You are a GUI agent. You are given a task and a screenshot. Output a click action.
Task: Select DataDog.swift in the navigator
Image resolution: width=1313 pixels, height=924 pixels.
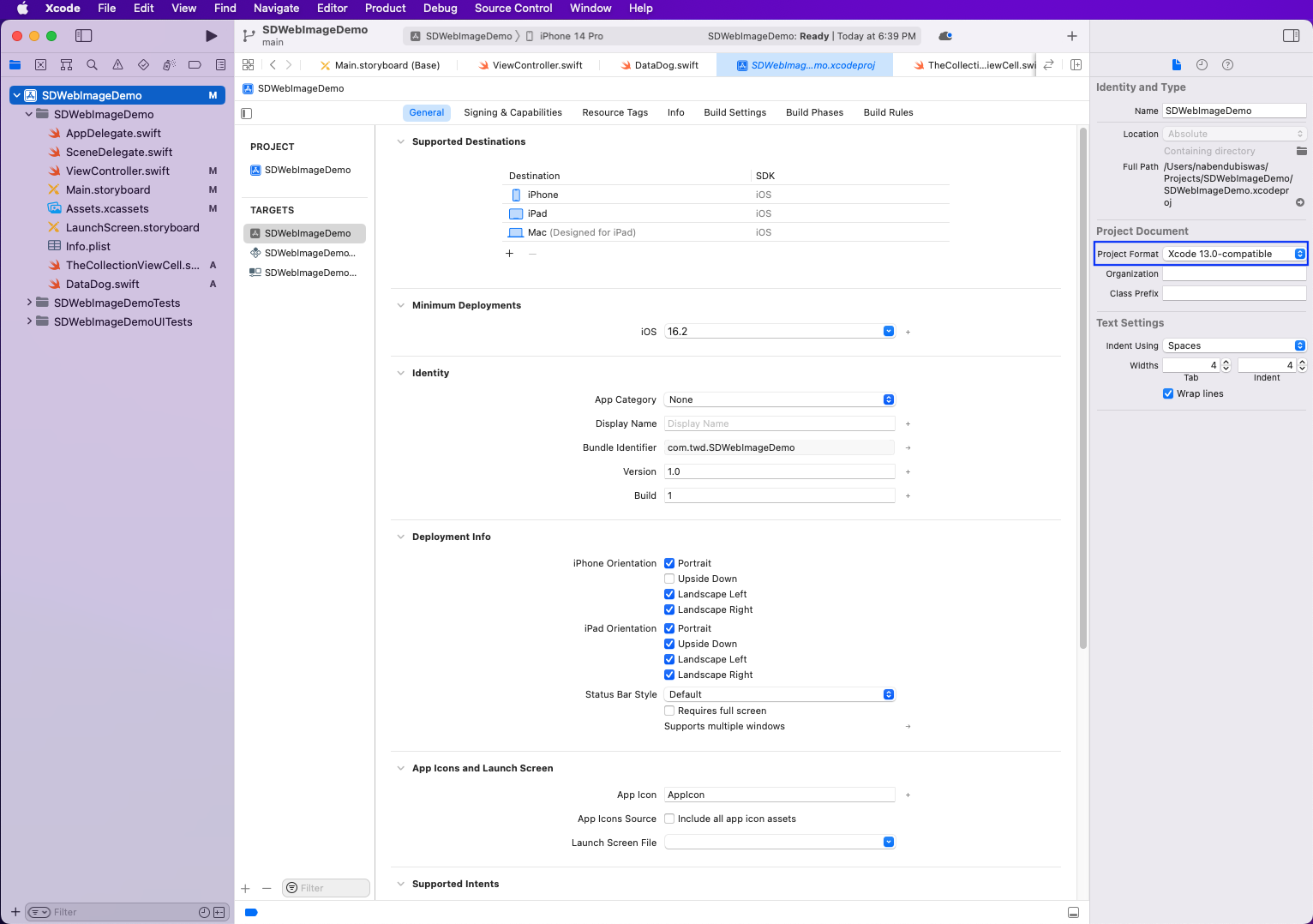[102, 284]
